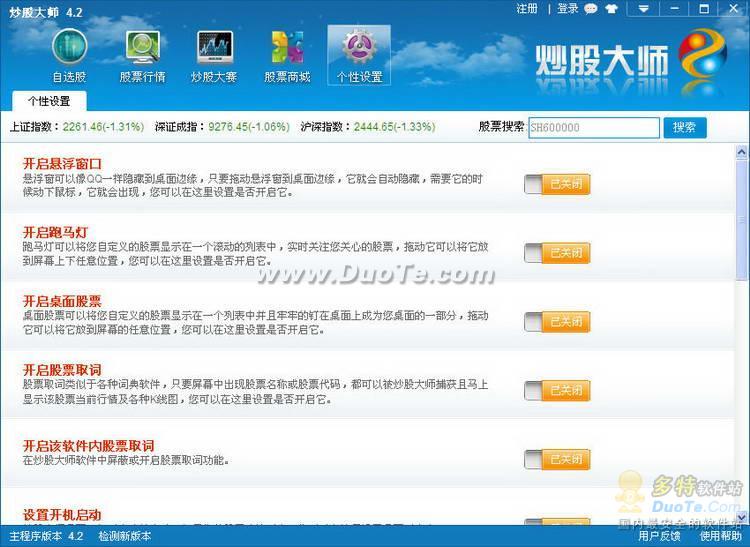
Task: Go to 炒股大赛 contest page
Action: tap(214, 56)
